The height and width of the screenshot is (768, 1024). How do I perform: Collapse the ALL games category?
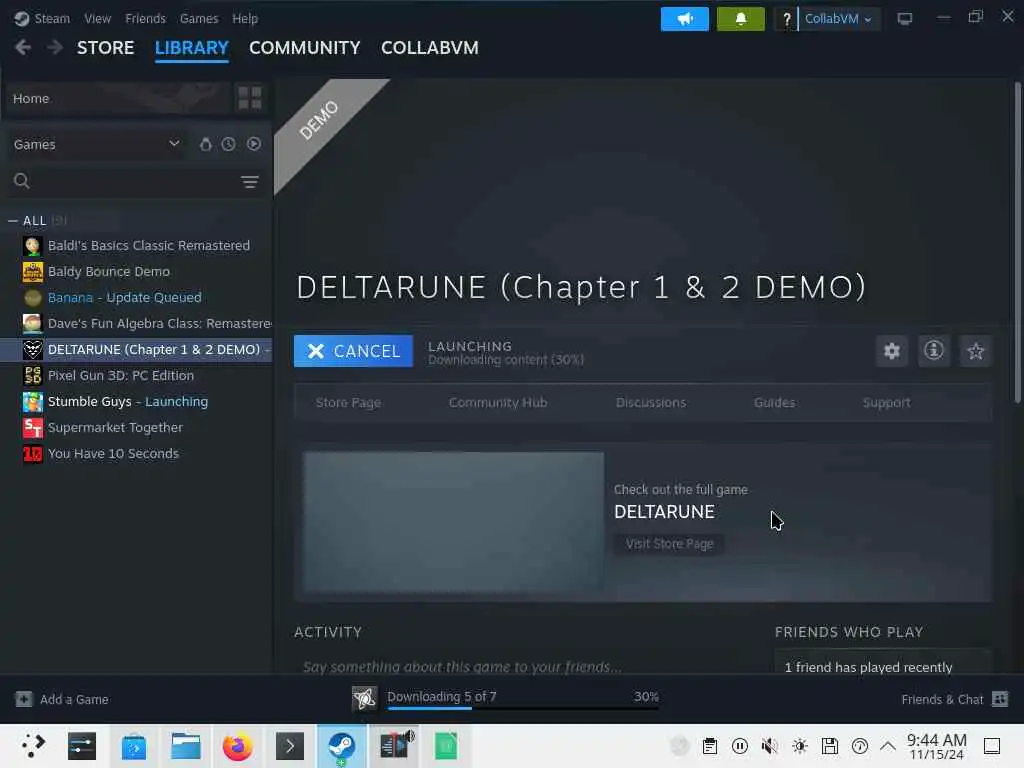[x=12, y=221]
